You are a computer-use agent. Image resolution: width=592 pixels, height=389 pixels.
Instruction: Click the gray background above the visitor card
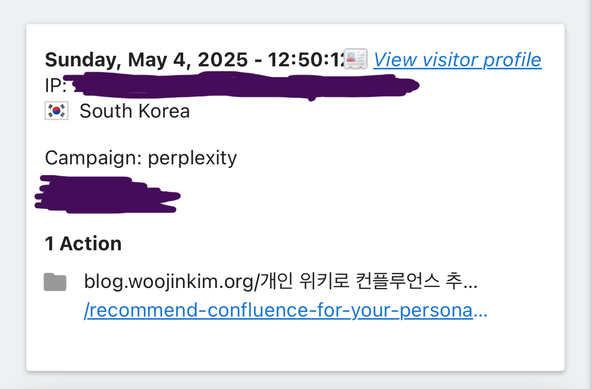tap(294, 11)
